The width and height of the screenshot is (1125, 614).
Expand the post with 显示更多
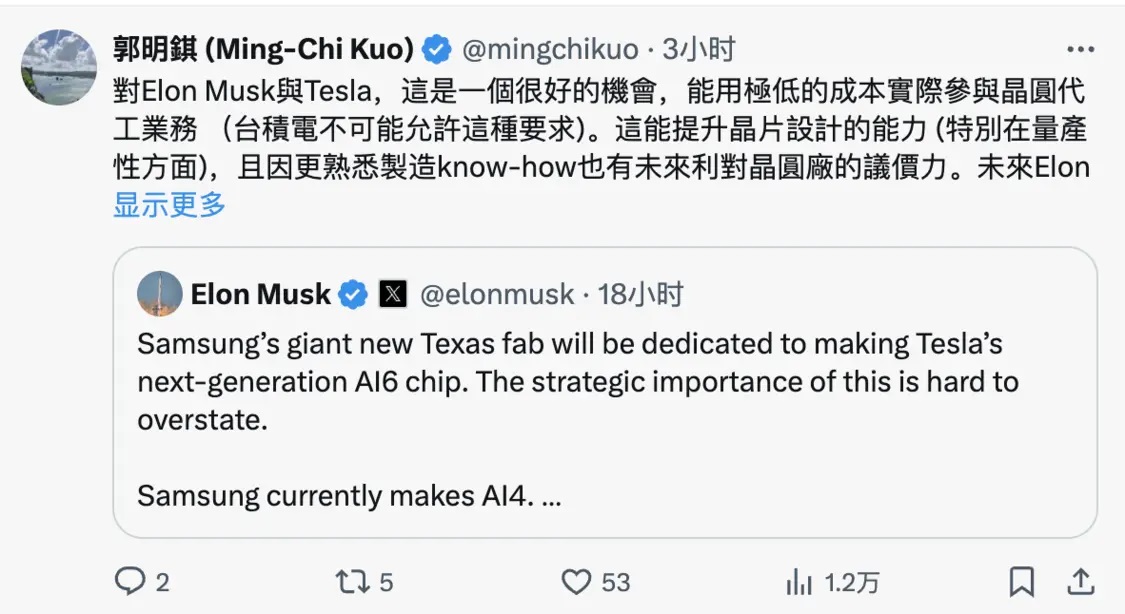pyautogui.click(x=169, y=205)
